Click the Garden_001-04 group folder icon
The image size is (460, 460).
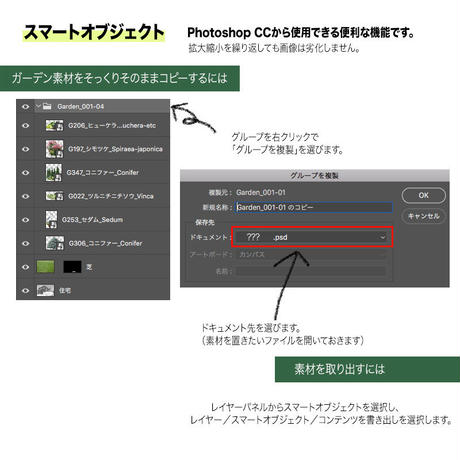click(47, 106)
